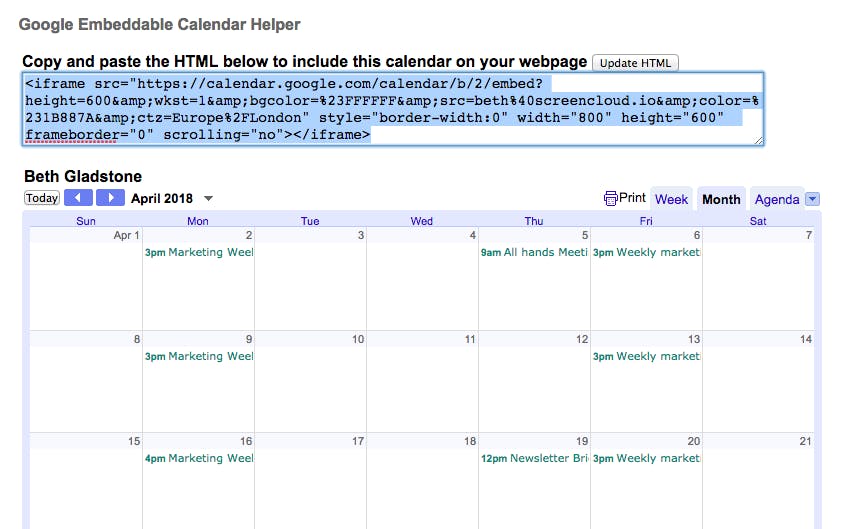This screenshot has height=529, width=845.
Task: Switch to the Week view tab
Action: (671, 199)
